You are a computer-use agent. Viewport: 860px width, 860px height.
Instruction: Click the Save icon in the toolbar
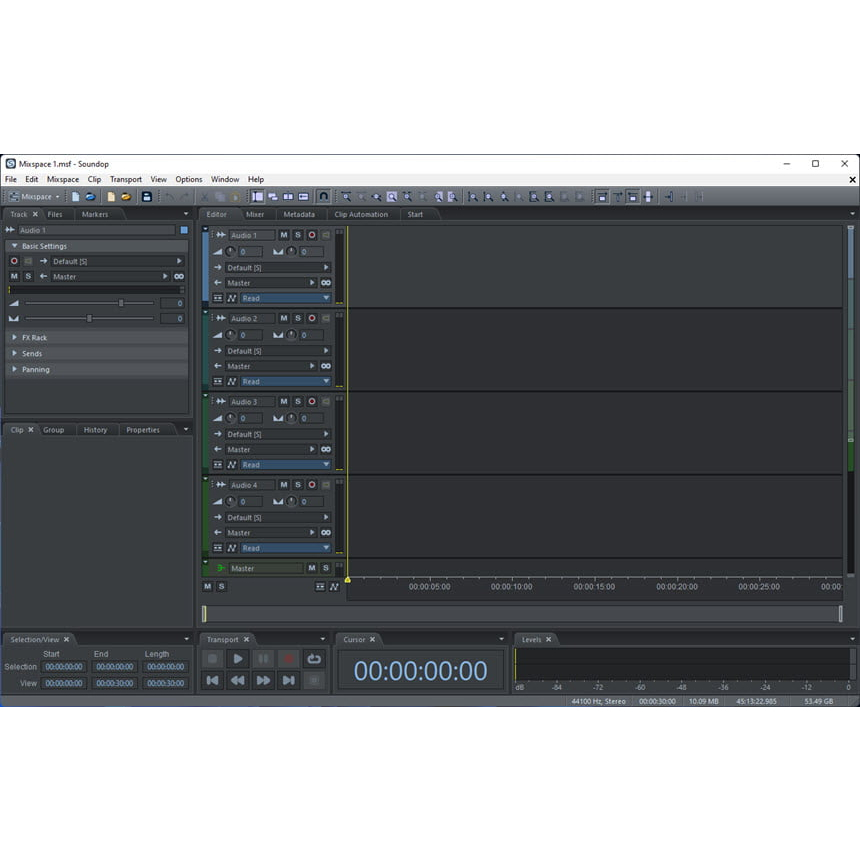147,197
